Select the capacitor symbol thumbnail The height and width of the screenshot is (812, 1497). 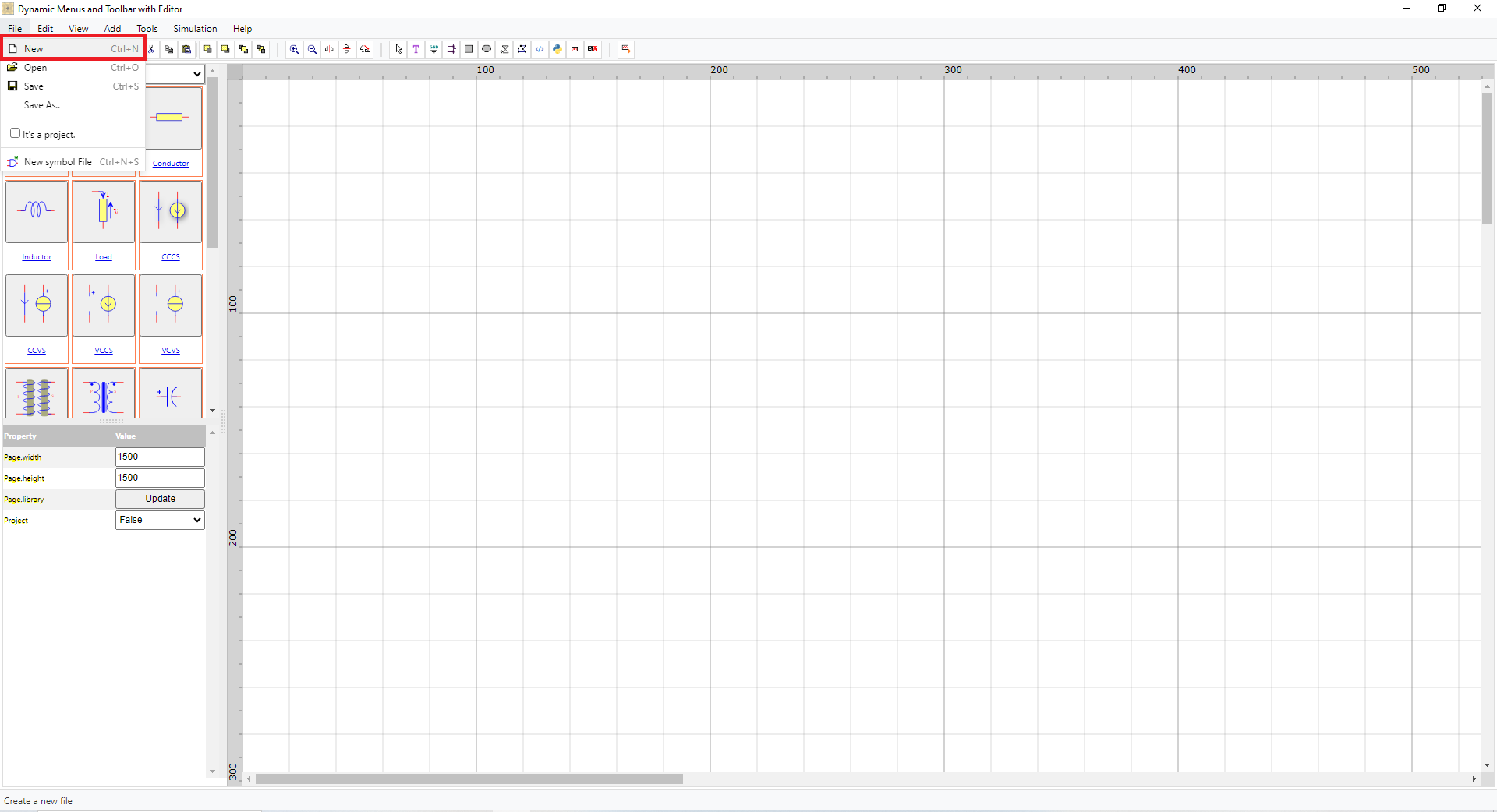(171, 394)
